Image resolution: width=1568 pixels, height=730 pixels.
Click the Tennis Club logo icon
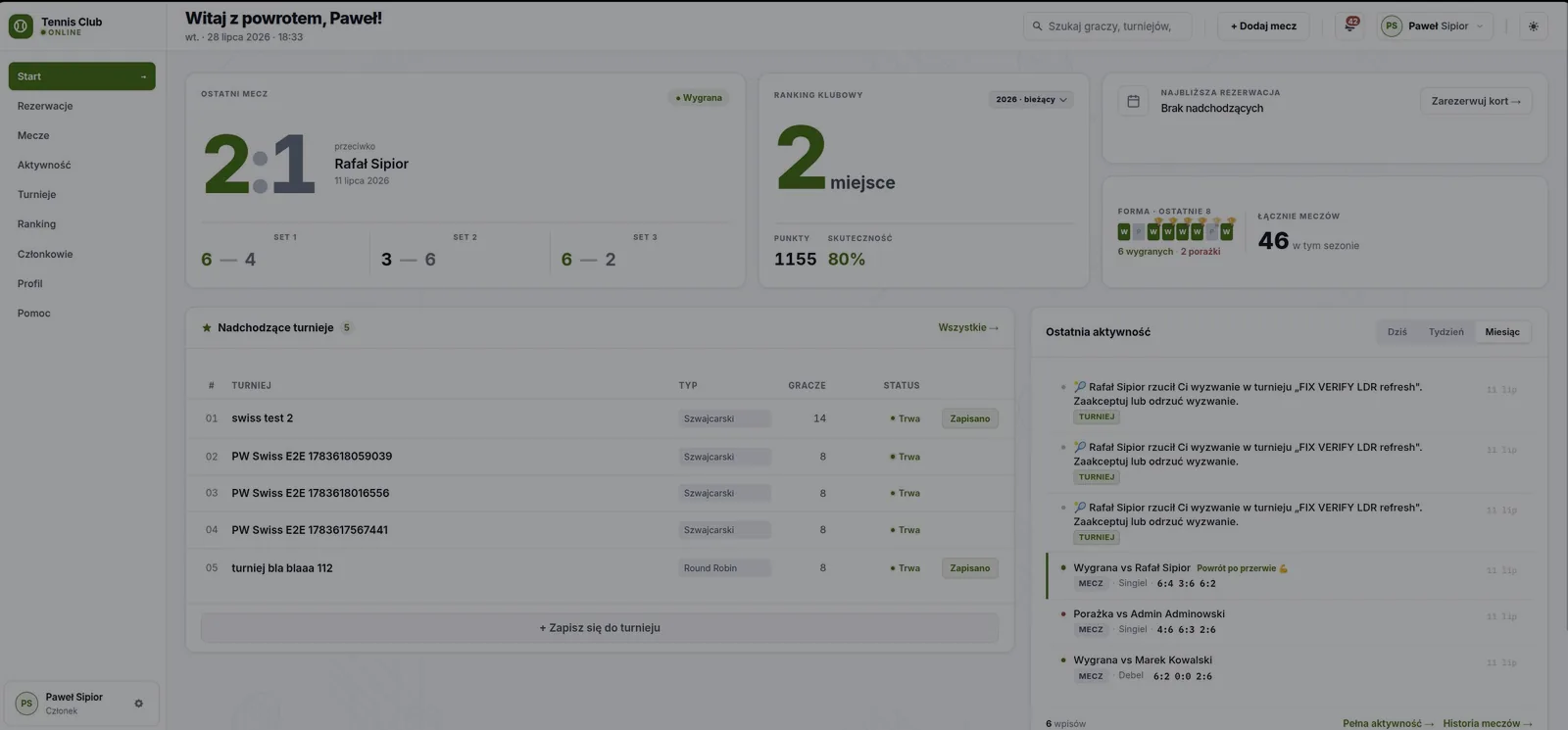(x=21, y=26)
